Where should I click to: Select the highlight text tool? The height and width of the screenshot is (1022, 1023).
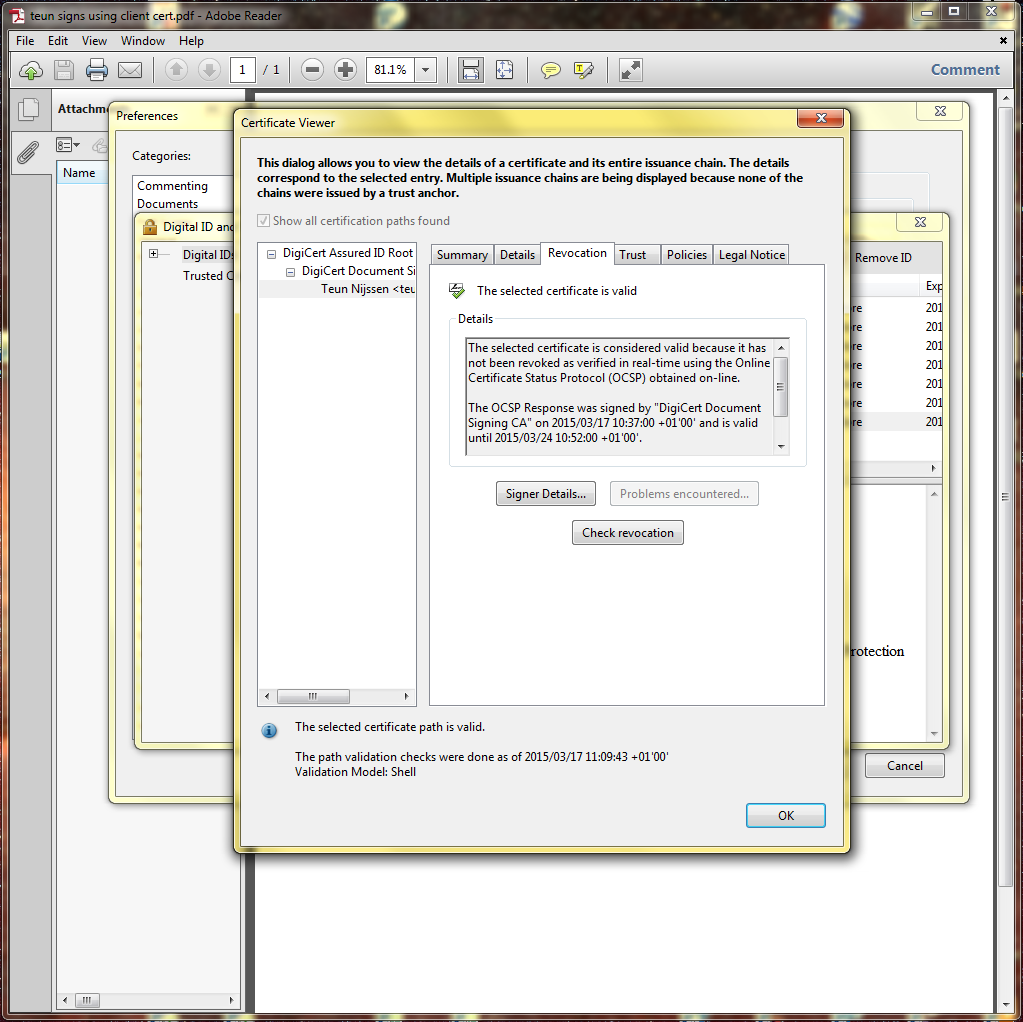coord(584,70)
